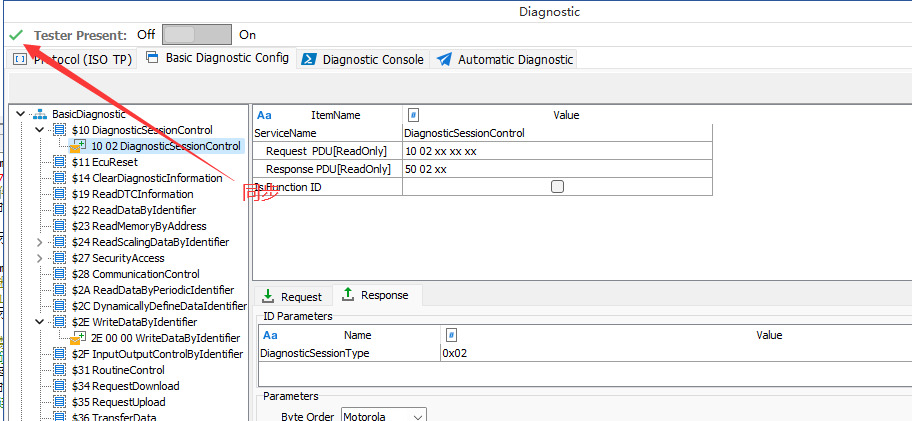This screenshot has width=912, height=421.
Task: Select the 10 02 DiagnosticSessionControl item
Action: 165,146
